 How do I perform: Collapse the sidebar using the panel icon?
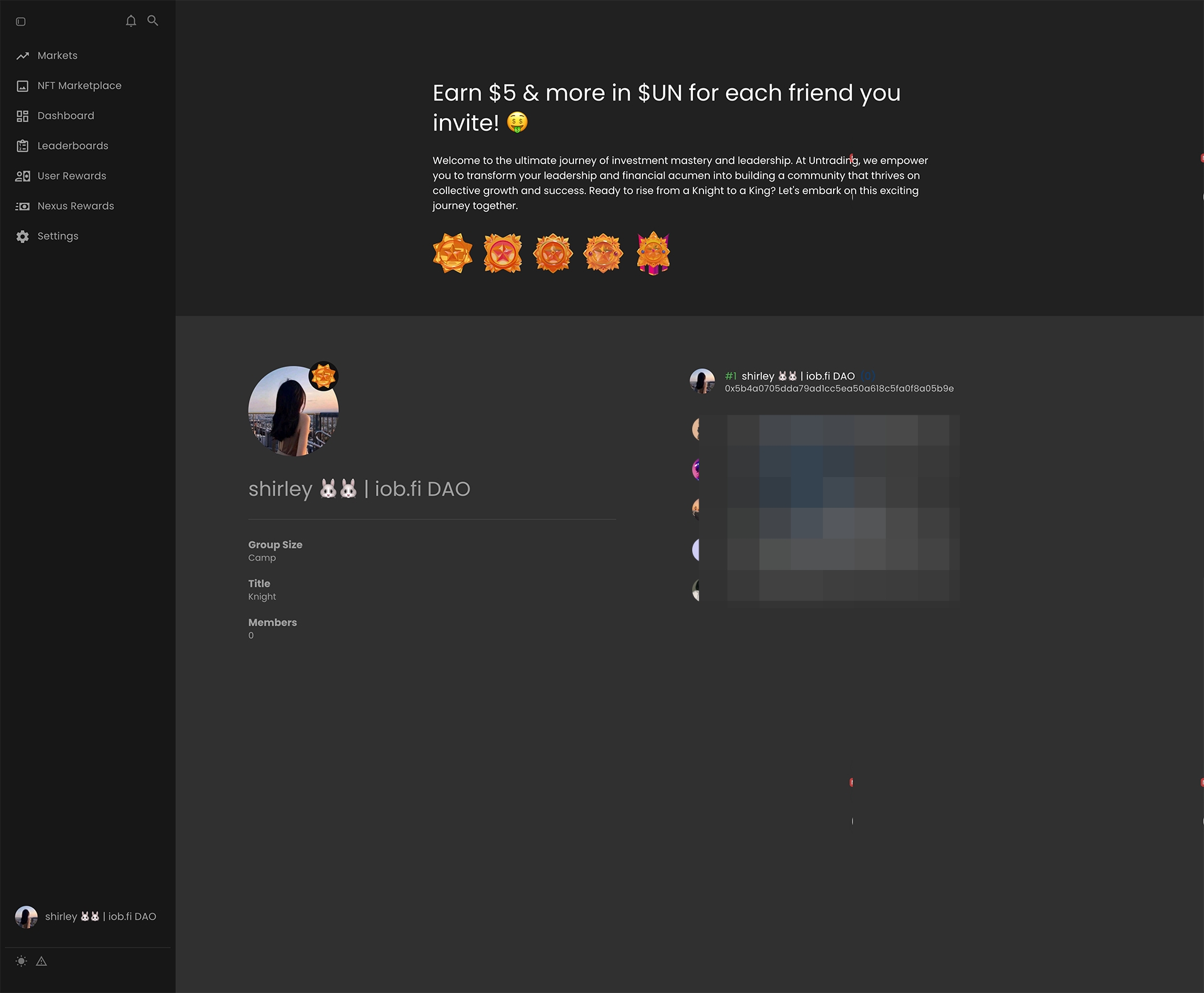pos(21,21)
